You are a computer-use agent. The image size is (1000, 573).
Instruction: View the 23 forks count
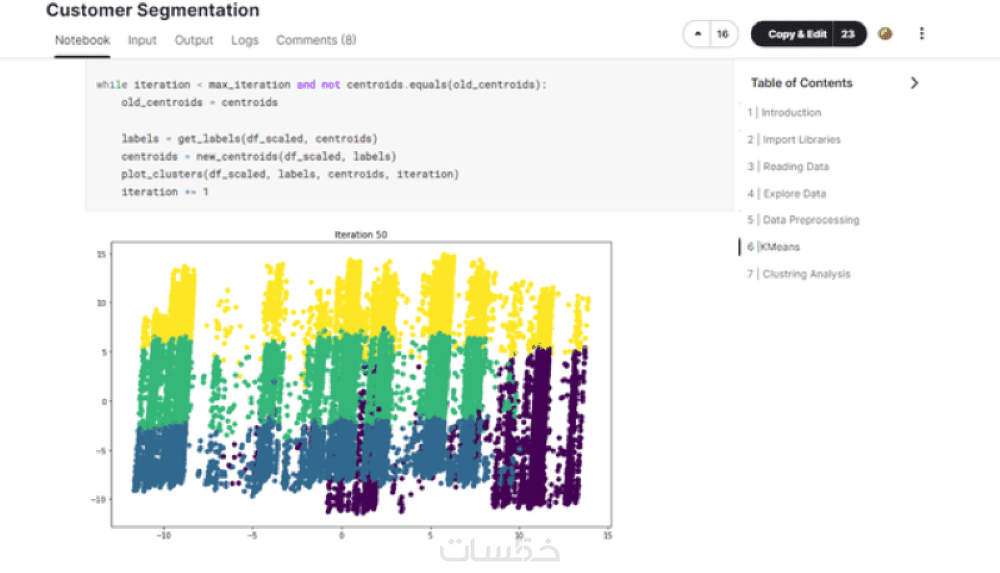click(848, 34)
